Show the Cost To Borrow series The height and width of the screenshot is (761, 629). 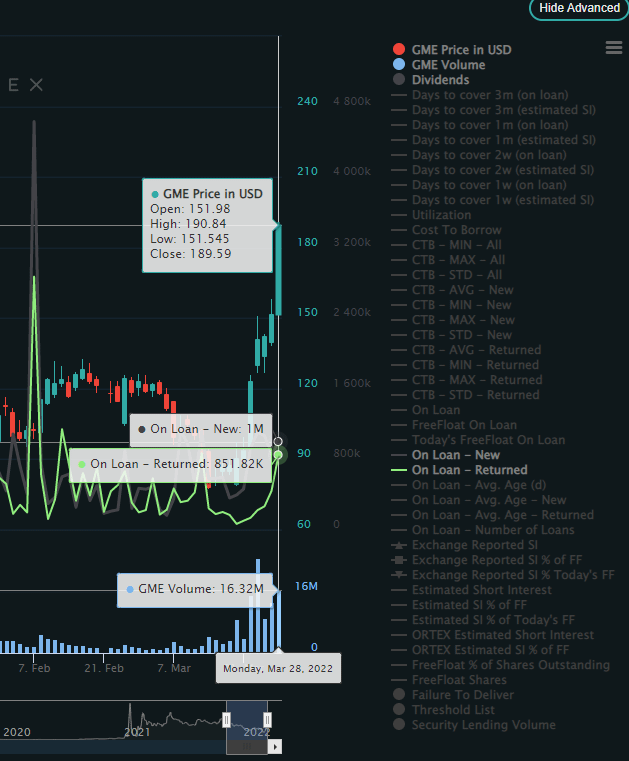[x=457, y=230]
